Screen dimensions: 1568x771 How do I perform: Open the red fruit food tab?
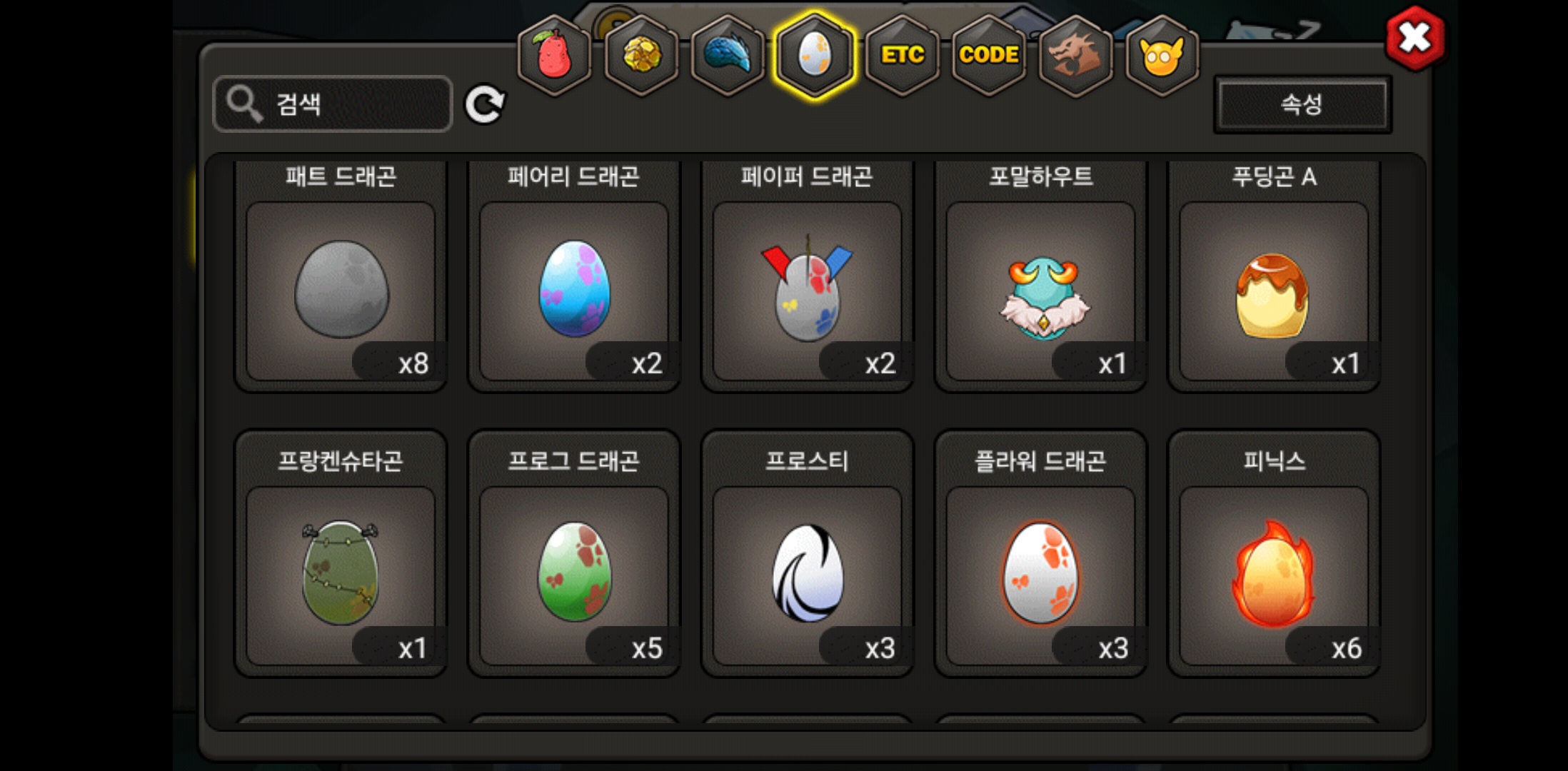(554, 55)
